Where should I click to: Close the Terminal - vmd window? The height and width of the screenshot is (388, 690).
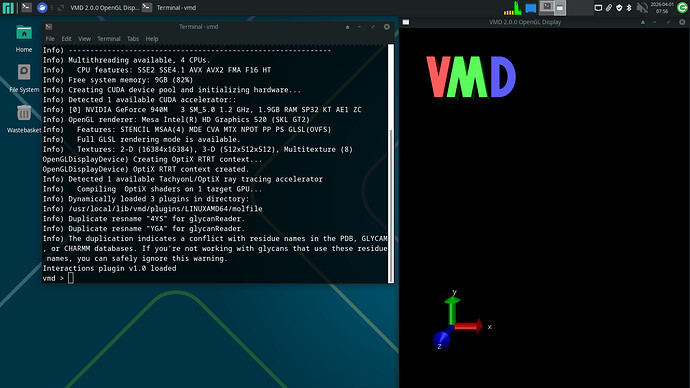pos(386,27)
